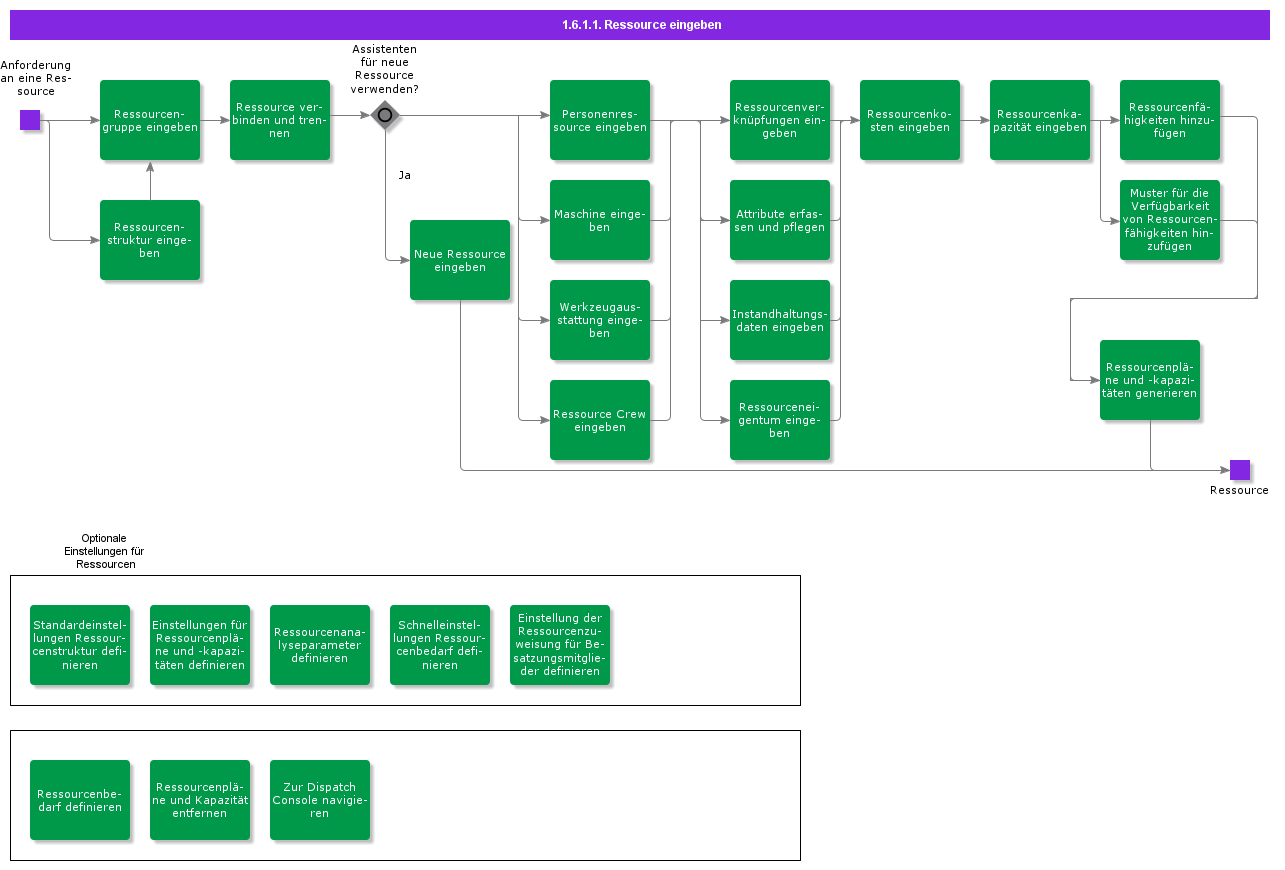The height and width of the screenshot is (870, 1285).
Task: Click Werkzeugausstattung eingeben process box
Action: click(600, 320)
